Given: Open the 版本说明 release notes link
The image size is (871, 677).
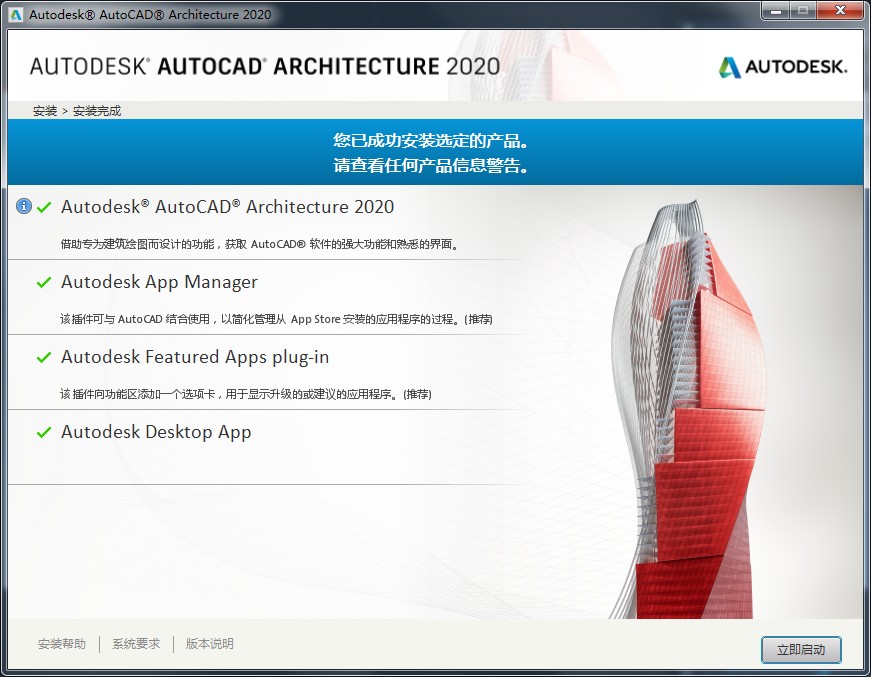Looking at the screenshot, I should (x=210, y=644).
